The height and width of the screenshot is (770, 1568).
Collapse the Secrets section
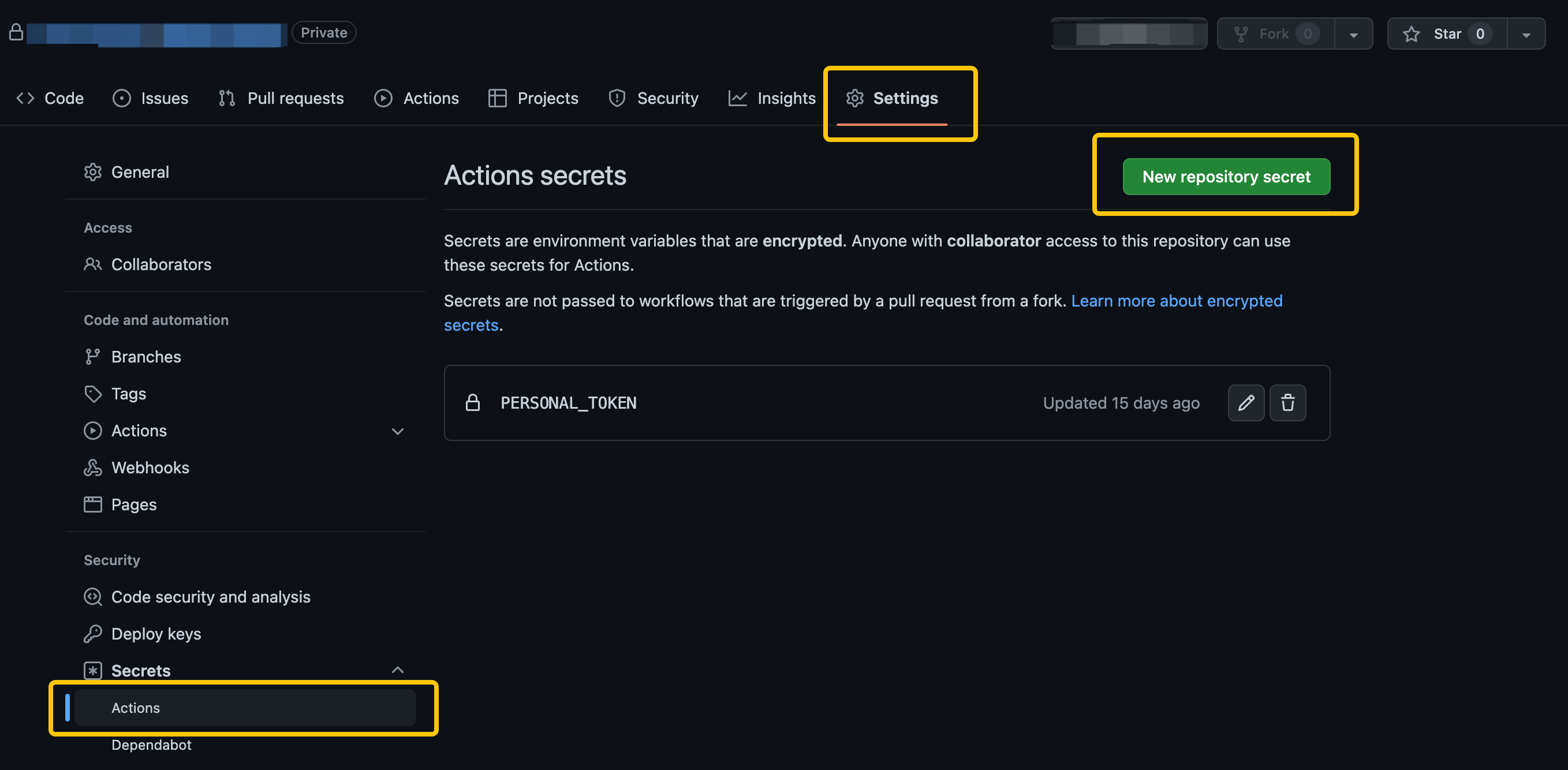coord(397,670)
